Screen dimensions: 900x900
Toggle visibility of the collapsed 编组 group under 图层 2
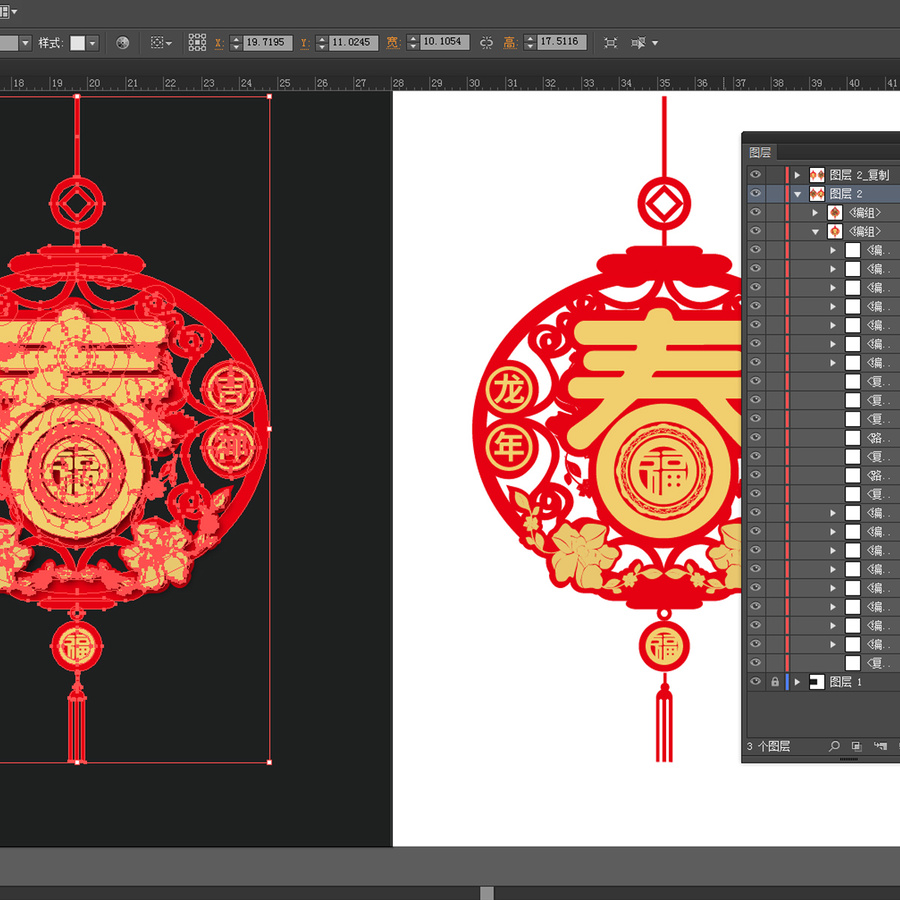point(755,212)
